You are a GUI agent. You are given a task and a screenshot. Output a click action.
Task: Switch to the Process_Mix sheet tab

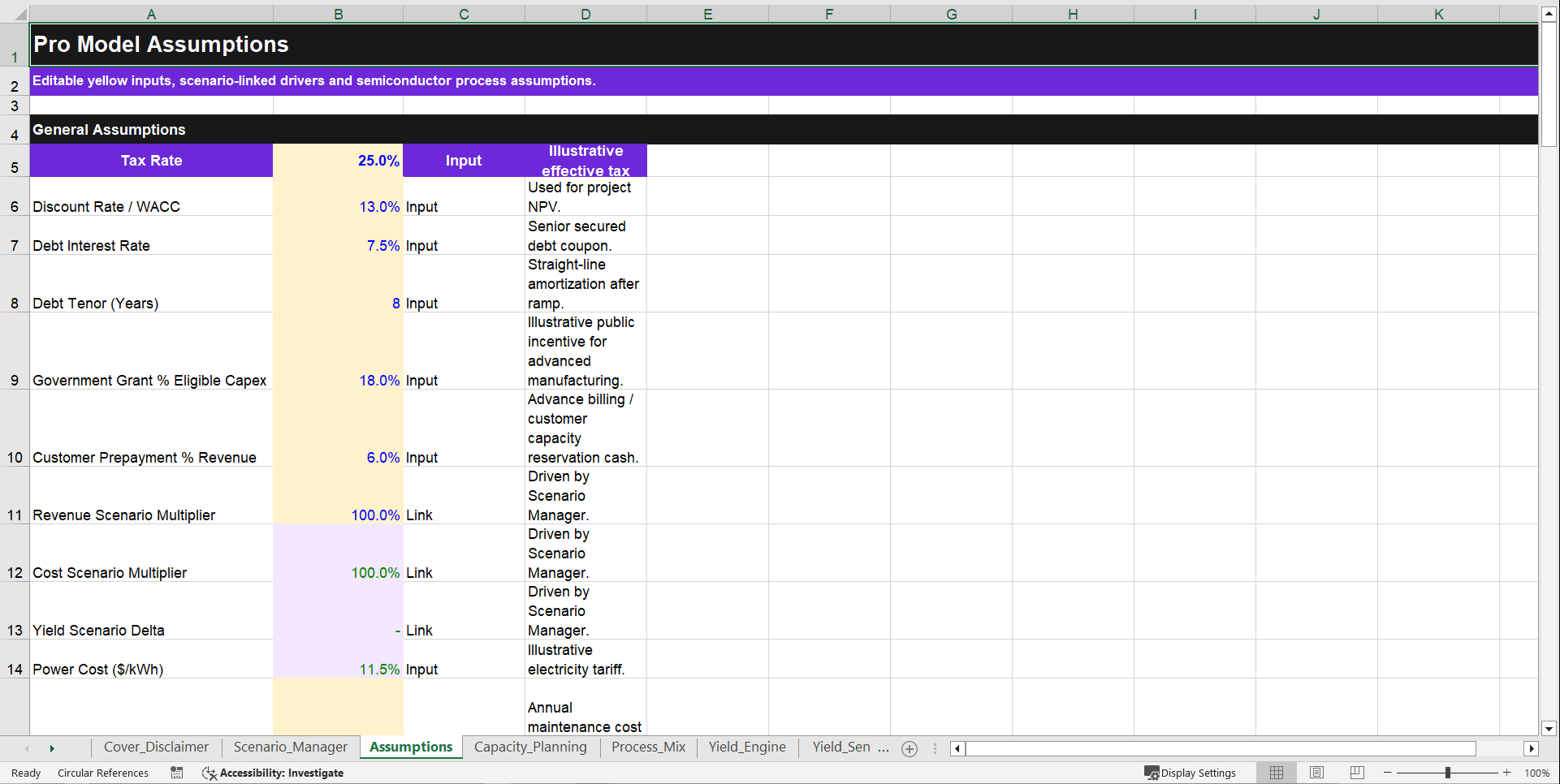click(648, 747)
